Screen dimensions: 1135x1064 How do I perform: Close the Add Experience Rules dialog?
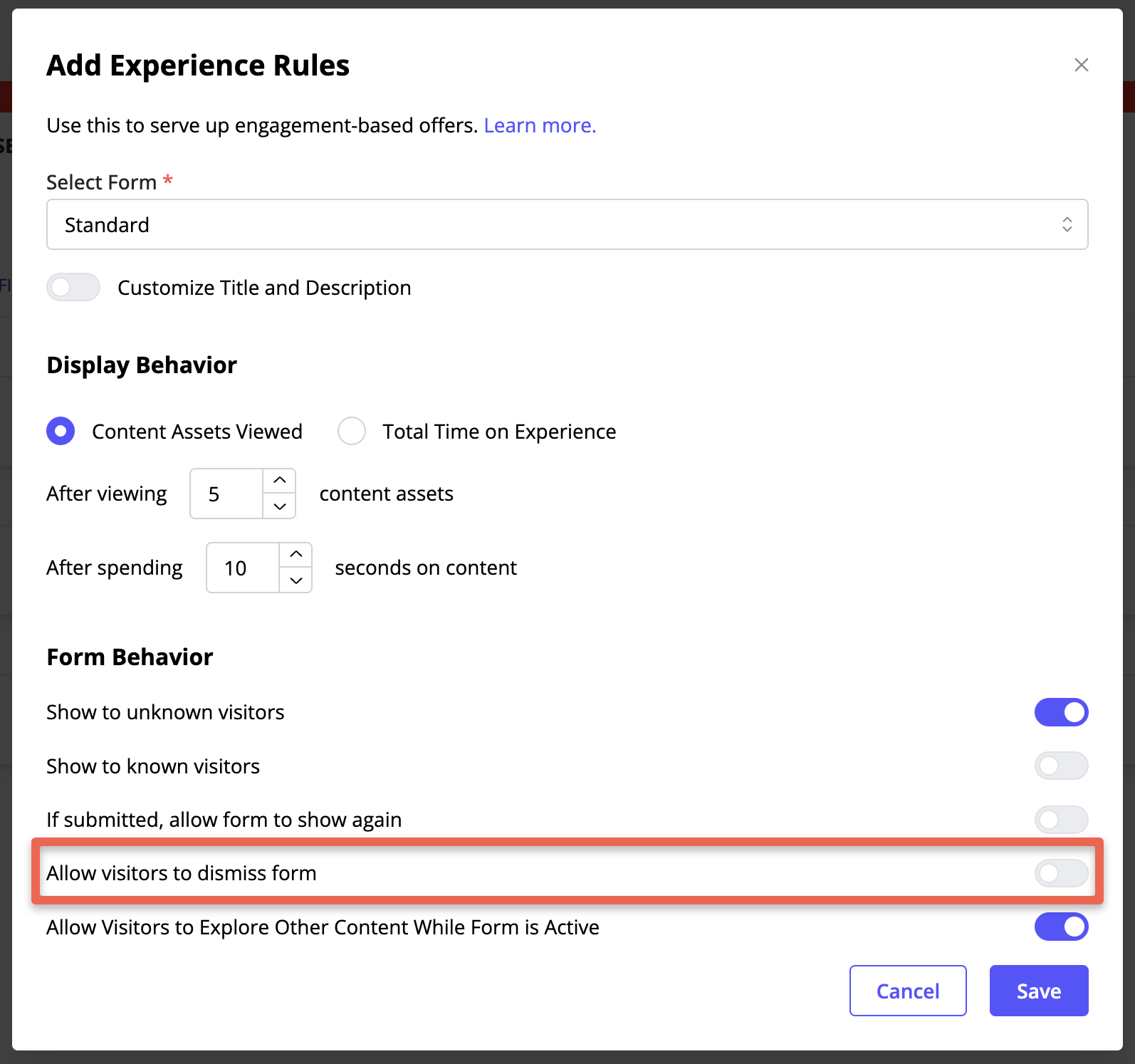click(1081, 65)
